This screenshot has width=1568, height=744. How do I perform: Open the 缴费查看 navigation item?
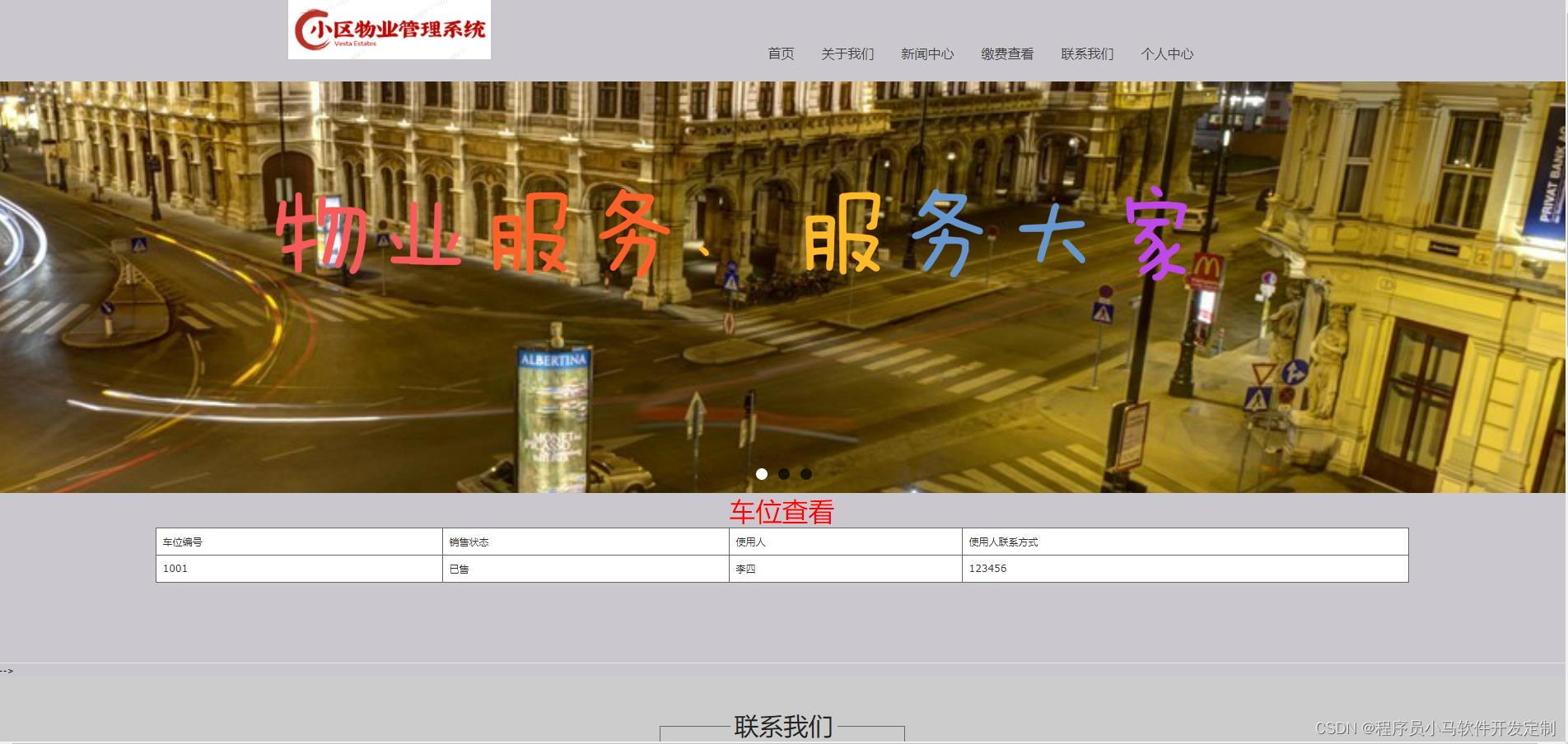click(1007, 54)
